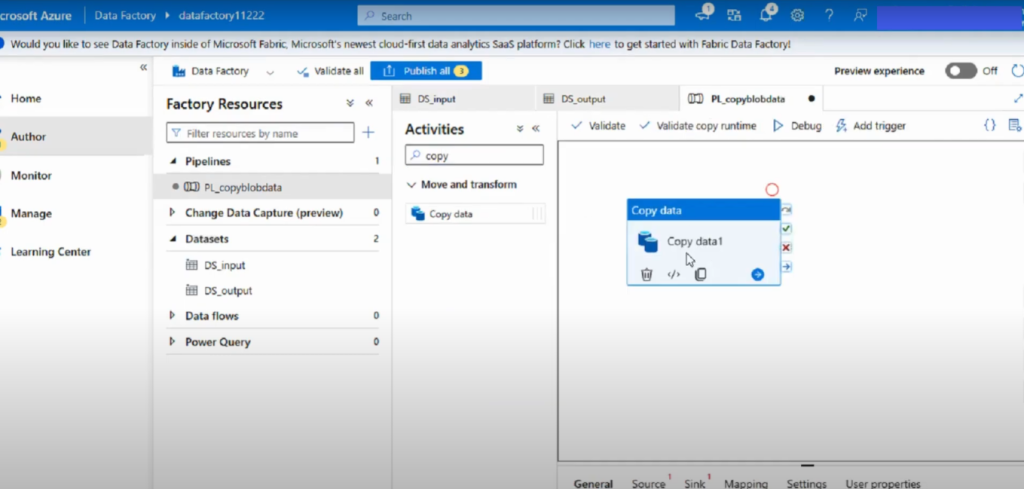Toggle the Preview experience switch
The height and width of the screenshot is (489, 1024).
tap(961, 71)
